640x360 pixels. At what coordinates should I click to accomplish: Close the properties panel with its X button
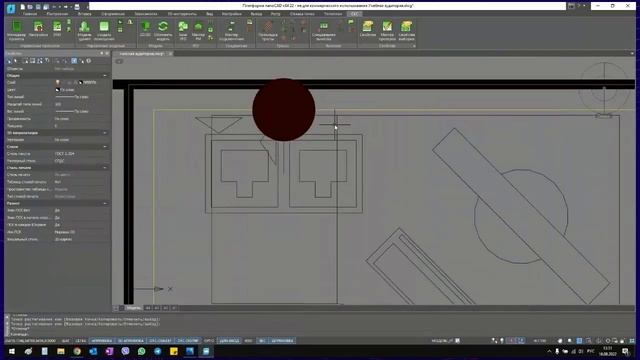[107, 53]
